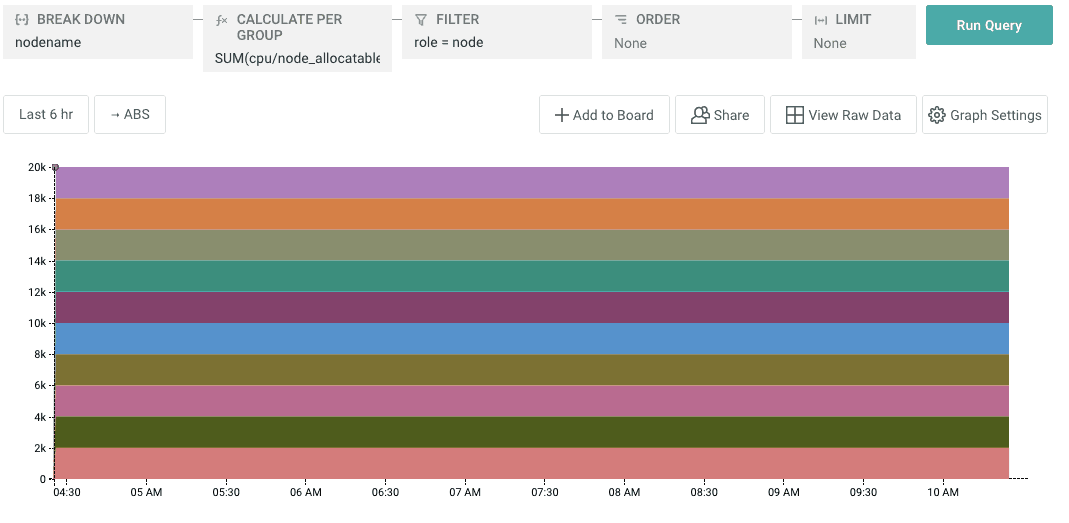Edit the nodename break down field

click(48, 43)
